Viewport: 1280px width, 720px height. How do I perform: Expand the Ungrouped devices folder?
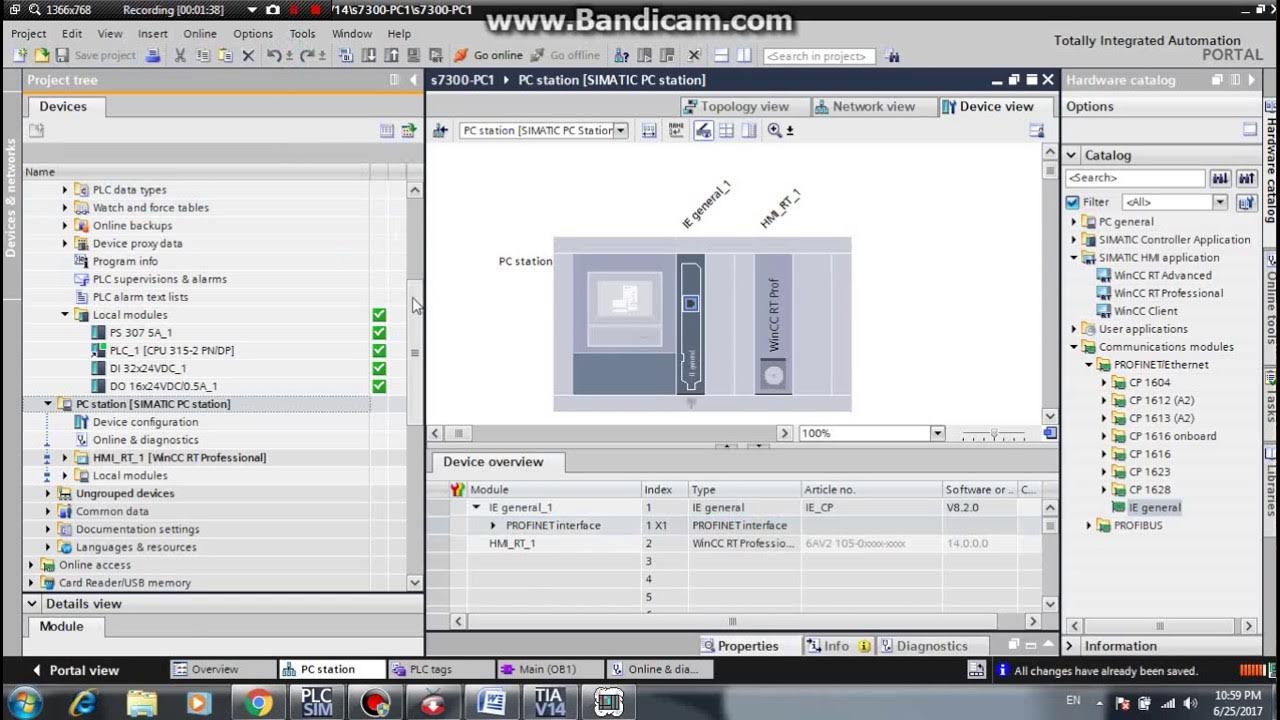[48, 494]
